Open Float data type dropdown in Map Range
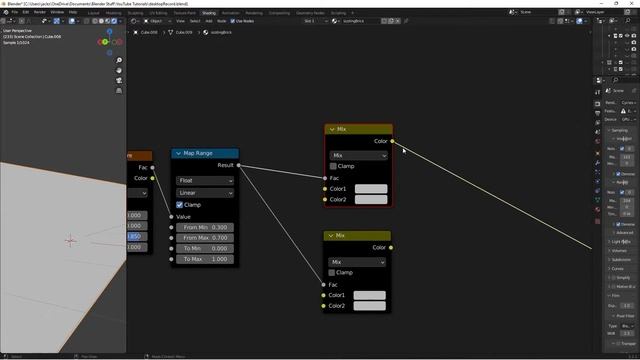Viewport: 640px width, 360px height. point(205,180)
